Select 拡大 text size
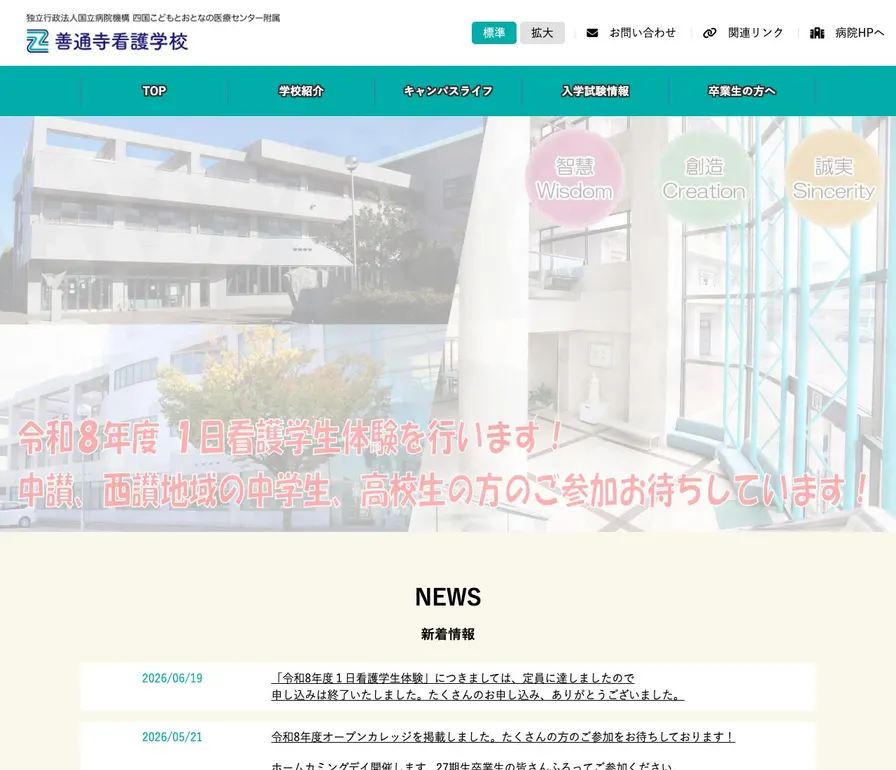This screenshot has height=770, width=896. 542,33
